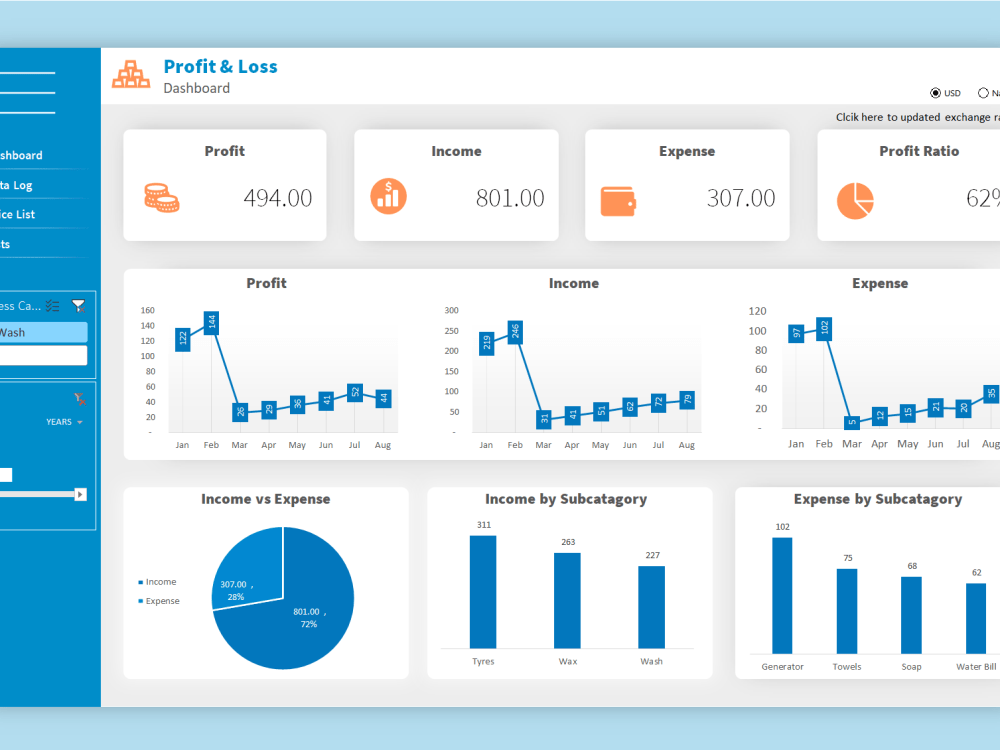Click the Tyres bar in income chart
The height and width of the screenshot is (750, 1000).
click(x=483, y=592)
